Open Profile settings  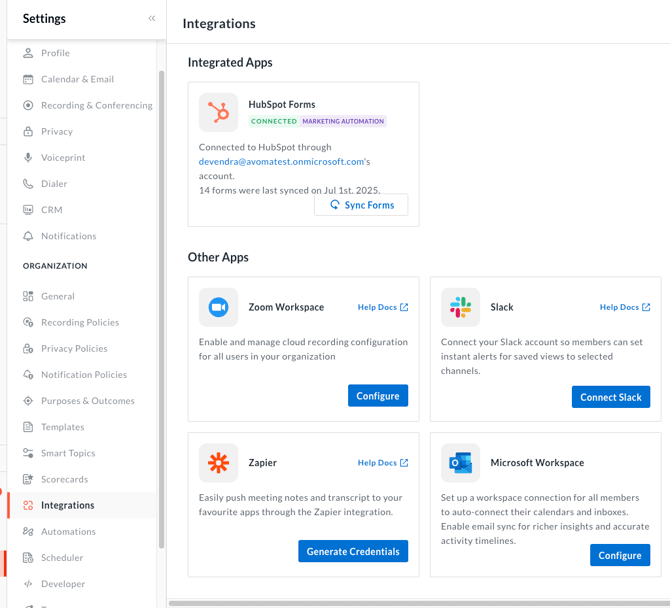point(55,53)
